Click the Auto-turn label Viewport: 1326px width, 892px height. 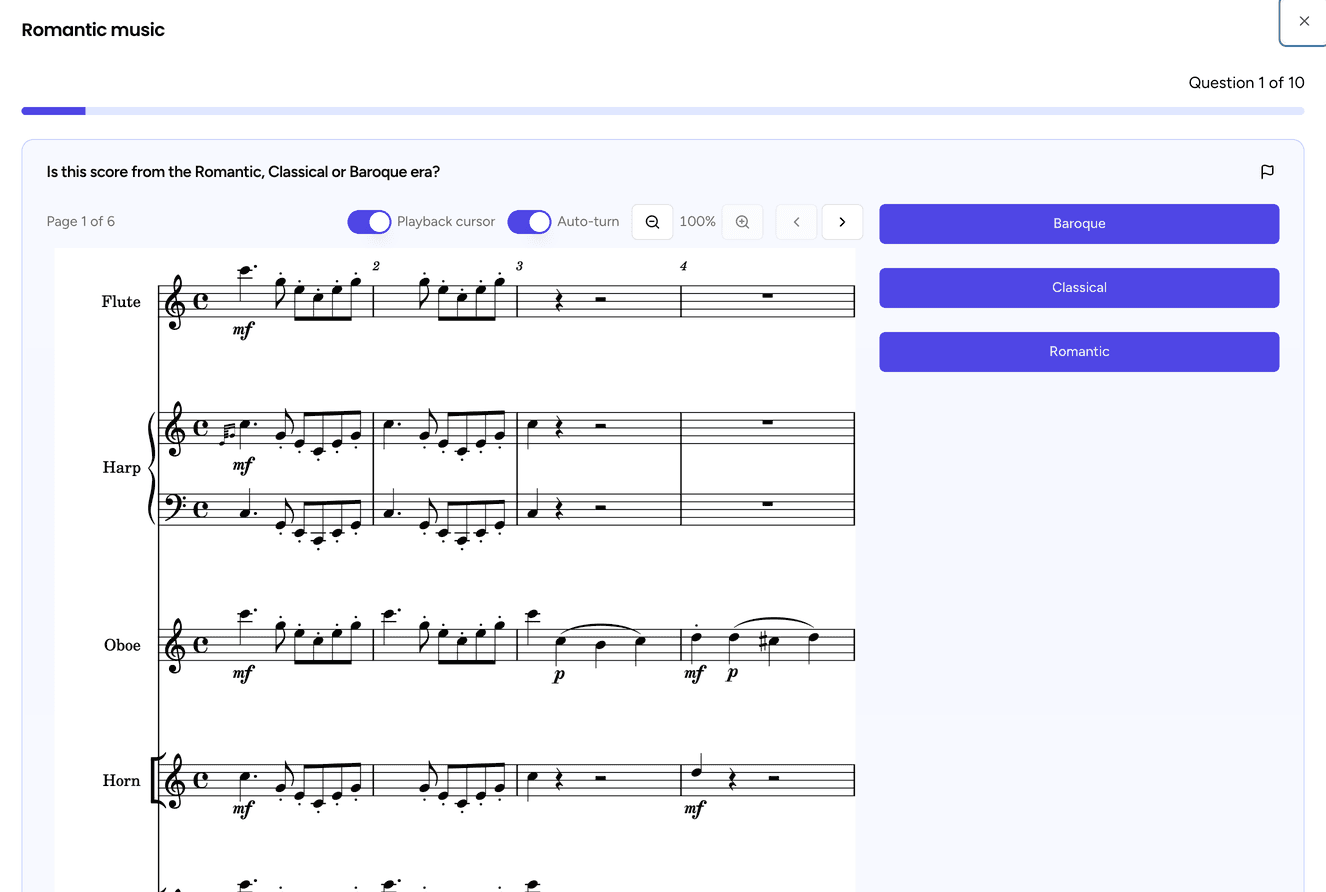(x=588, y=222)
